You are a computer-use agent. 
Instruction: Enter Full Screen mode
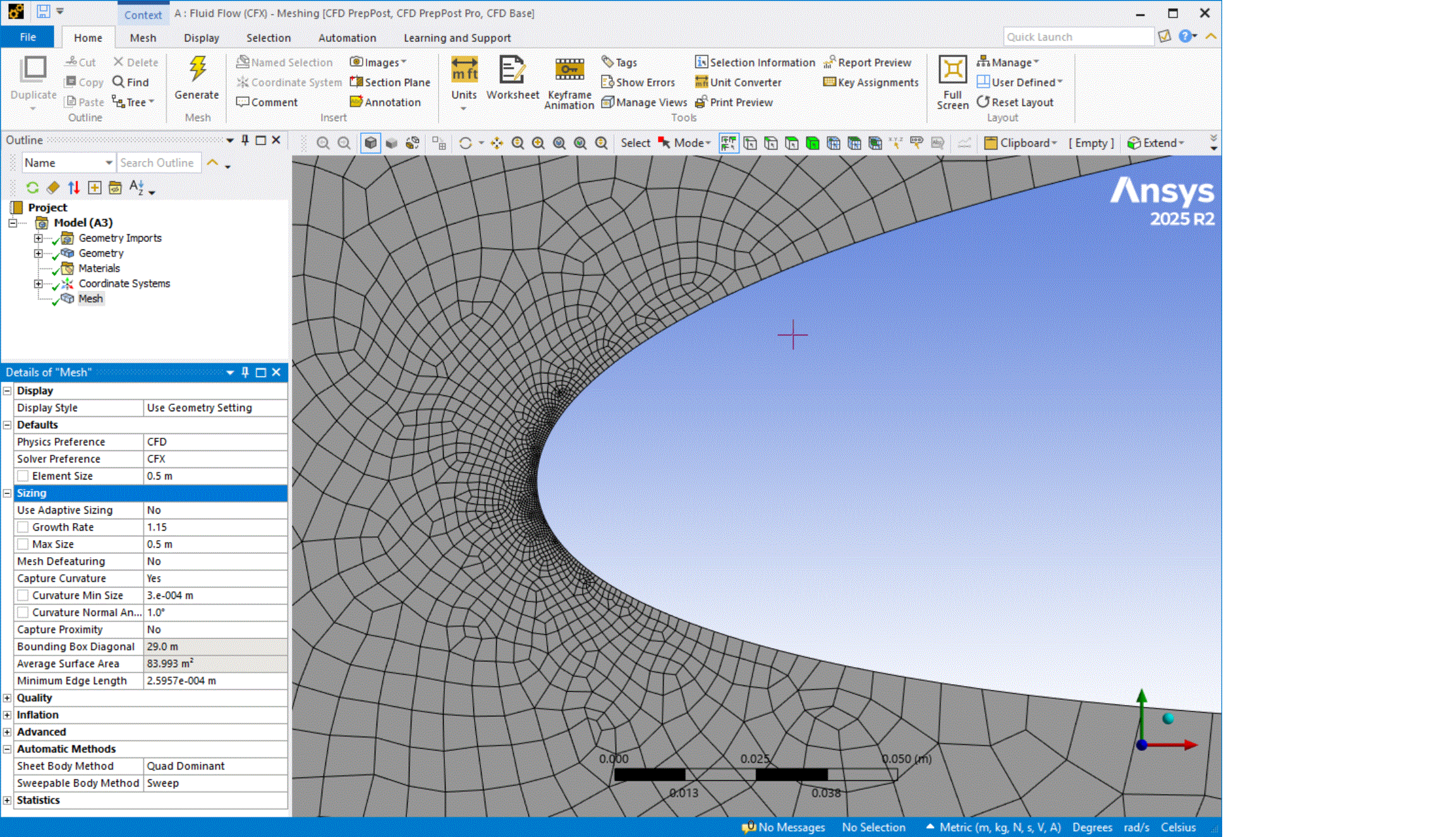952,82
